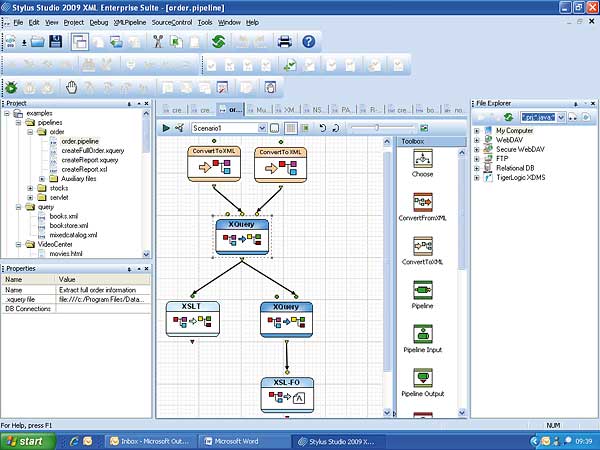Select ConvertToXML node in Toolbox
Image resolution: width=600 pixels, height=450 pixels.
pos(422,251)
